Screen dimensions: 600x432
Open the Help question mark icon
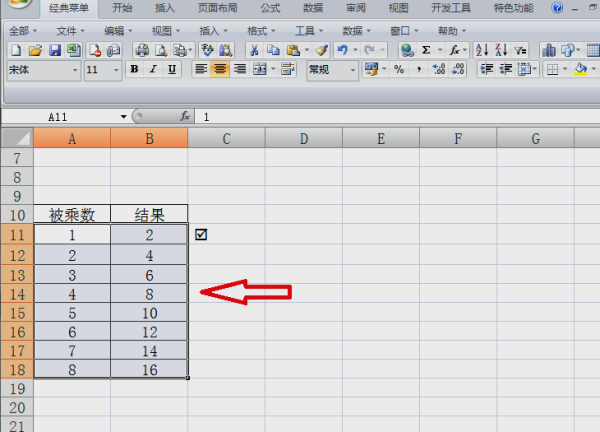(x=557, y=7)
